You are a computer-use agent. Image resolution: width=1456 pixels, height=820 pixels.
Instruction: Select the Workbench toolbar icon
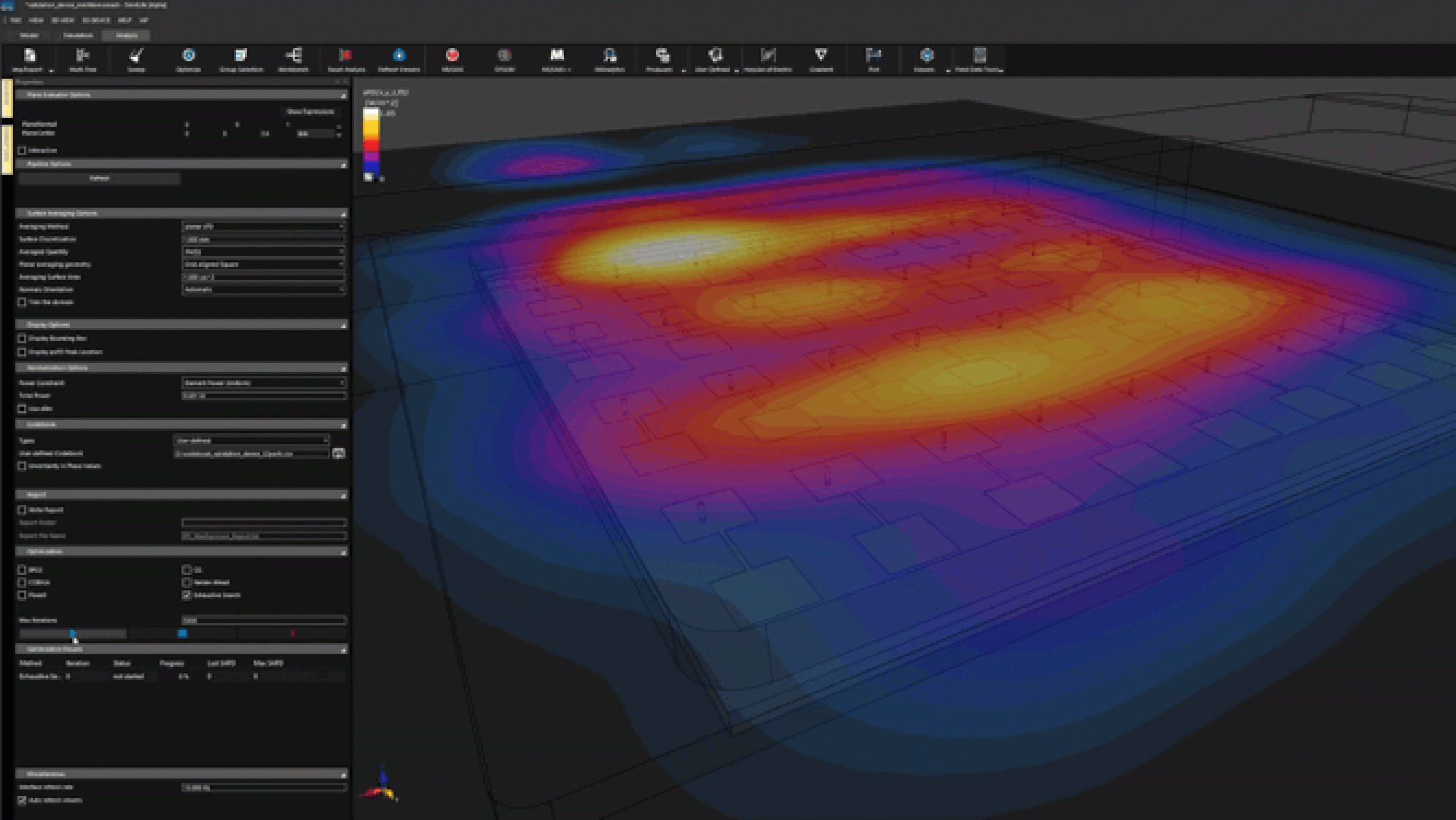coord(294,57)
